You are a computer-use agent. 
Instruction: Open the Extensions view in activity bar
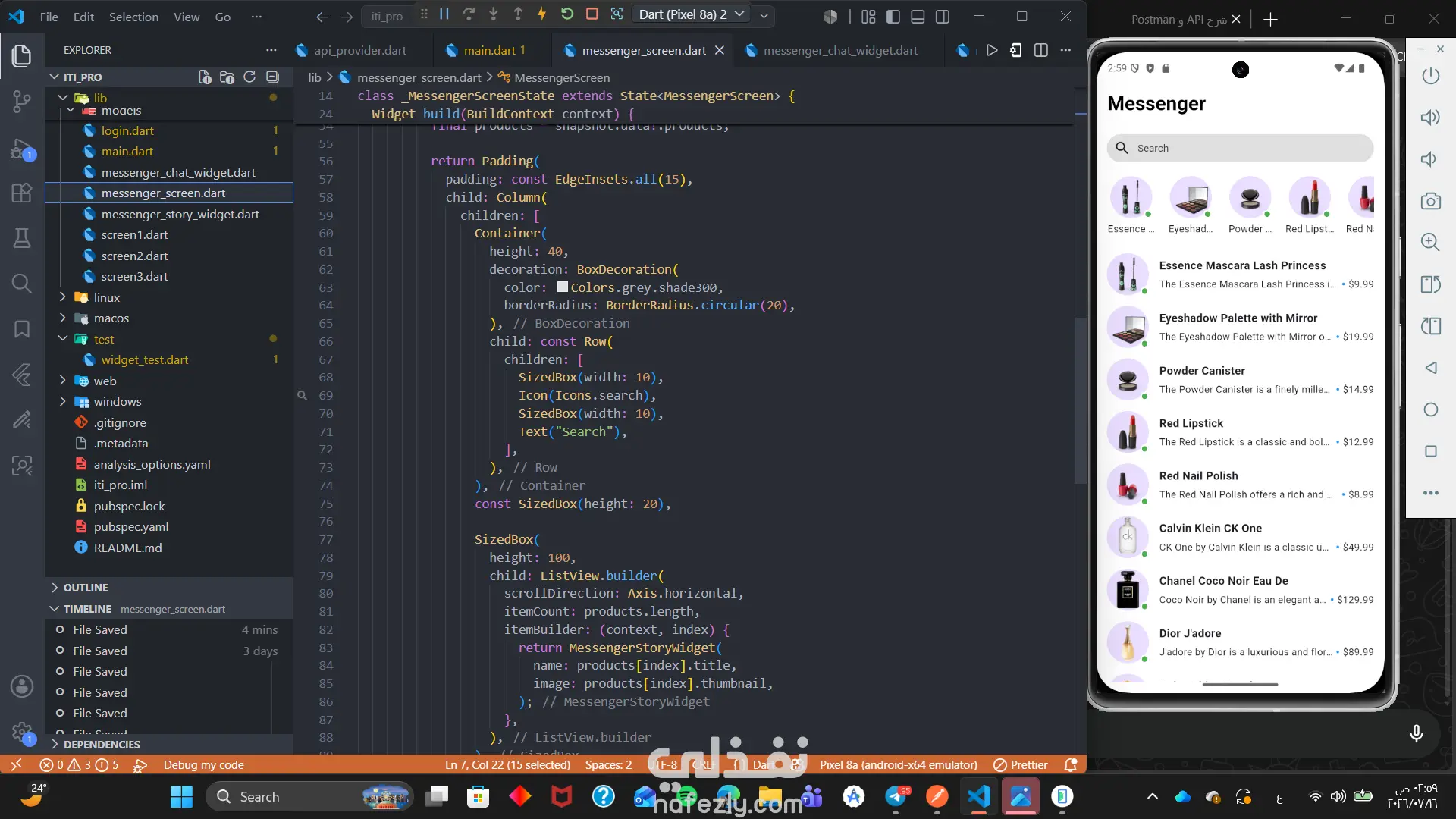(22, 193)
